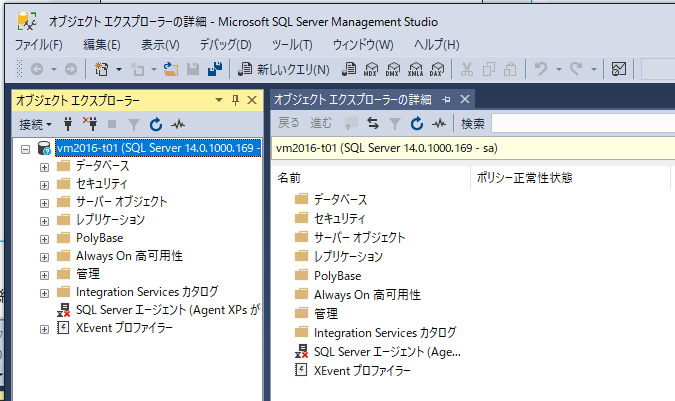Image resolution: width=675 pixels, height=401 pixels.
Task: Click the Cut scissors icon
Action: point(467,69)
